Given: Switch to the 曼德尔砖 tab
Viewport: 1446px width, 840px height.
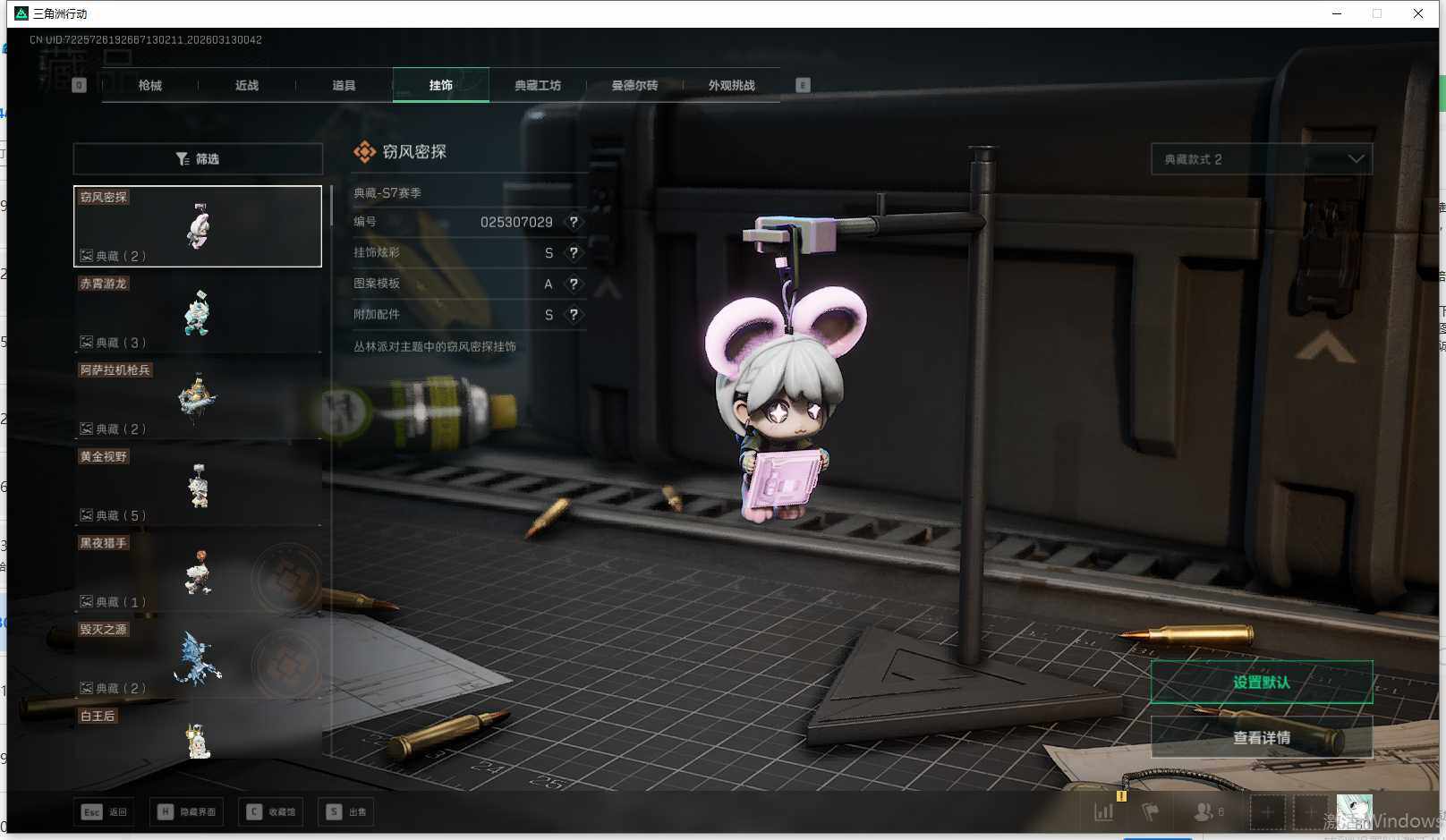Looking at the screenshot, I should point(634,86).
